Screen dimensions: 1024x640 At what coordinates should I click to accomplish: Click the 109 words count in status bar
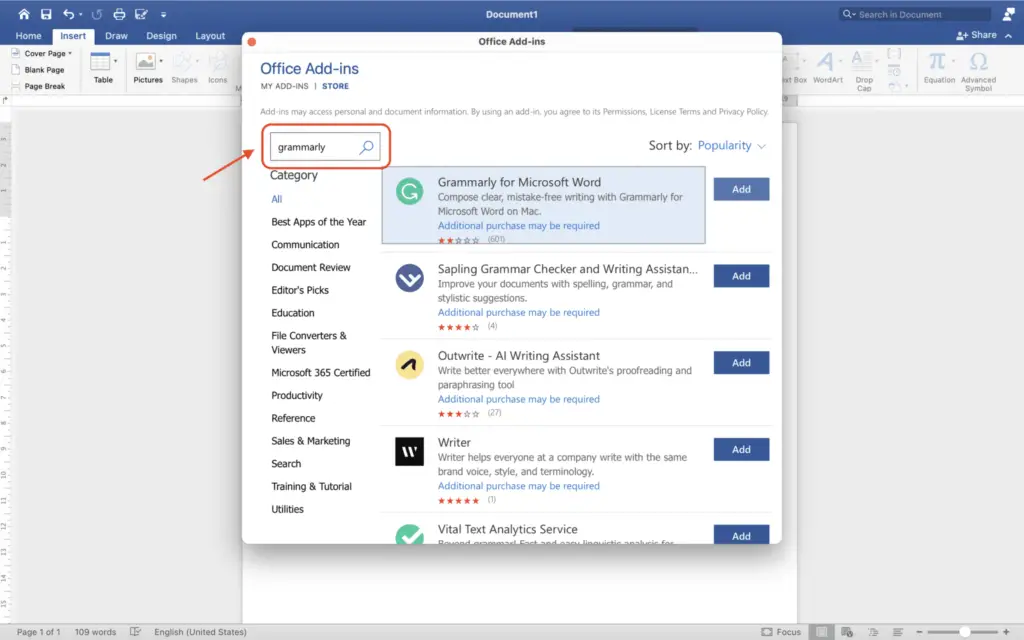click(x=95, y=632)
